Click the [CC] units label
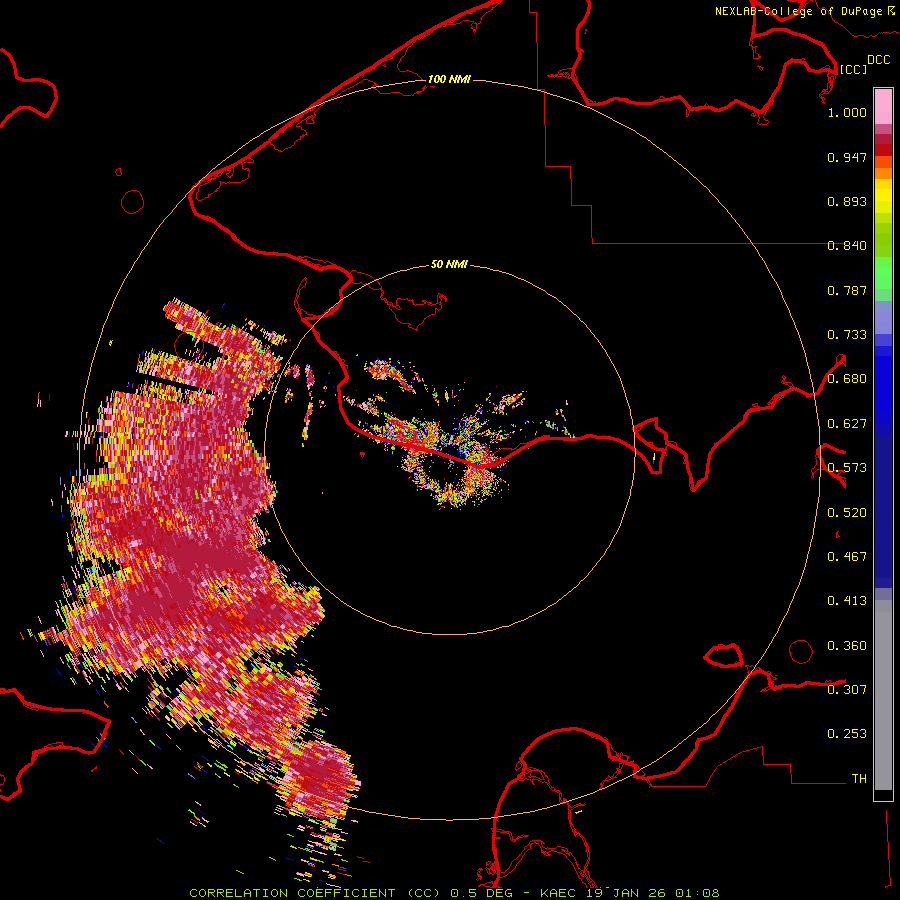900x900 pixels. point(853,69)
